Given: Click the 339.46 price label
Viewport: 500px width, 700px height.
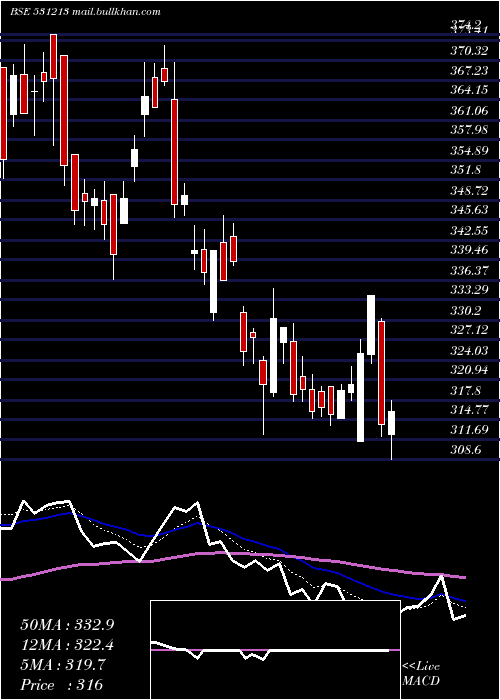Looking at the screenshot, I should pos(469,250).
